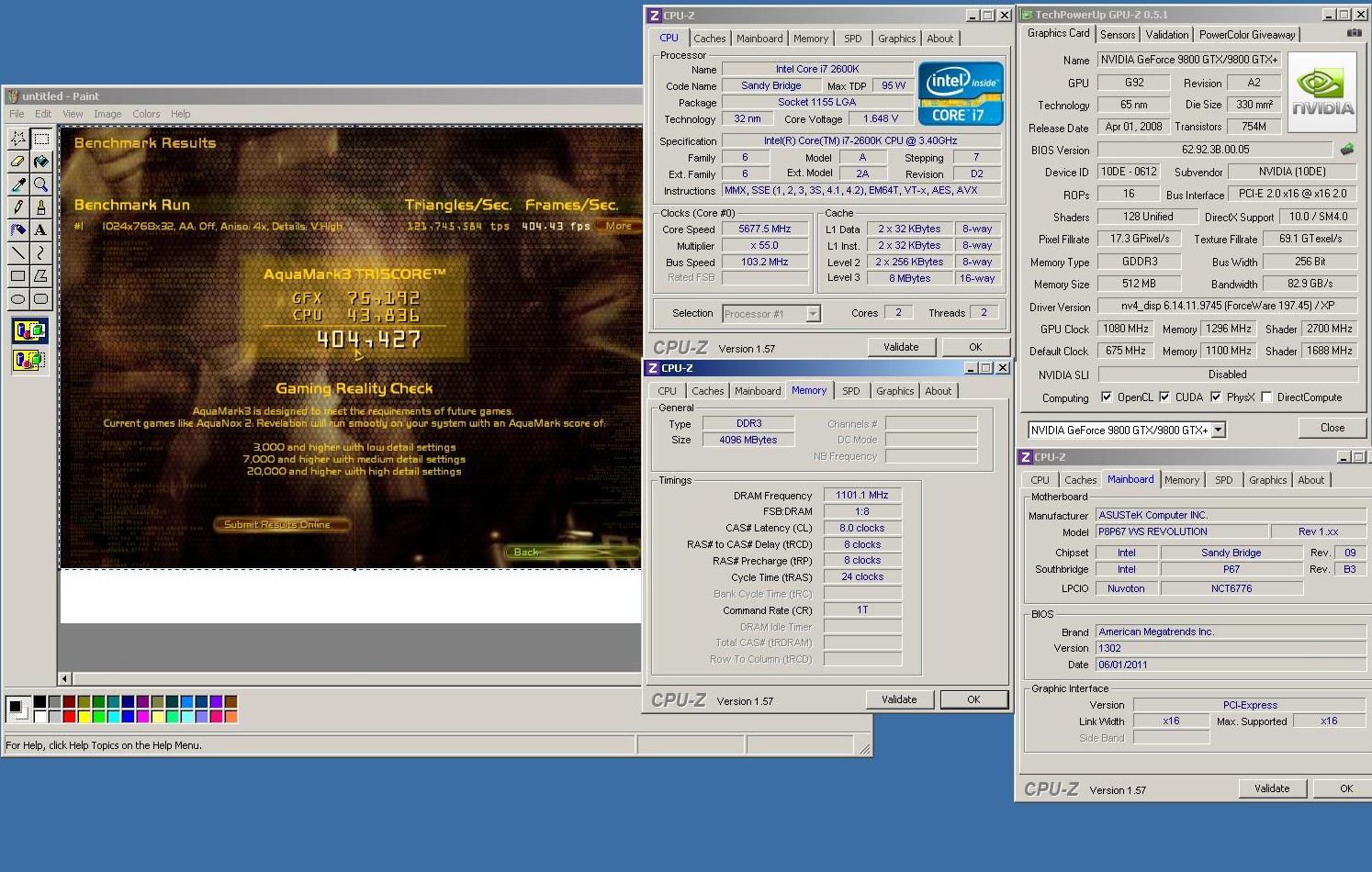This screenshot has height=872, width=1372.
Task: Open the Caches tab in the top CPU-Z window
Action: (709, 39)
